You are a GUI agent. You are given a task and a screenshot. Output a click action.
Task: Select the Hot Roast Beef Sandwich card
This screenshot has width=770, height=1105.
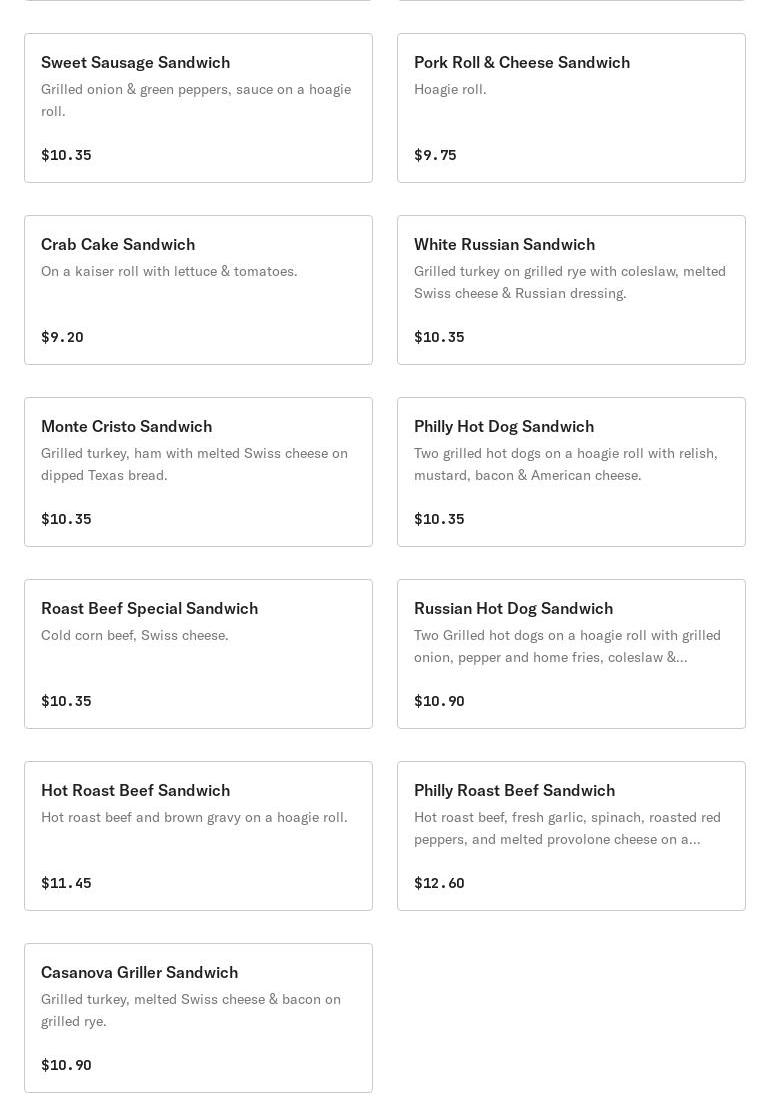pos(198,836)
